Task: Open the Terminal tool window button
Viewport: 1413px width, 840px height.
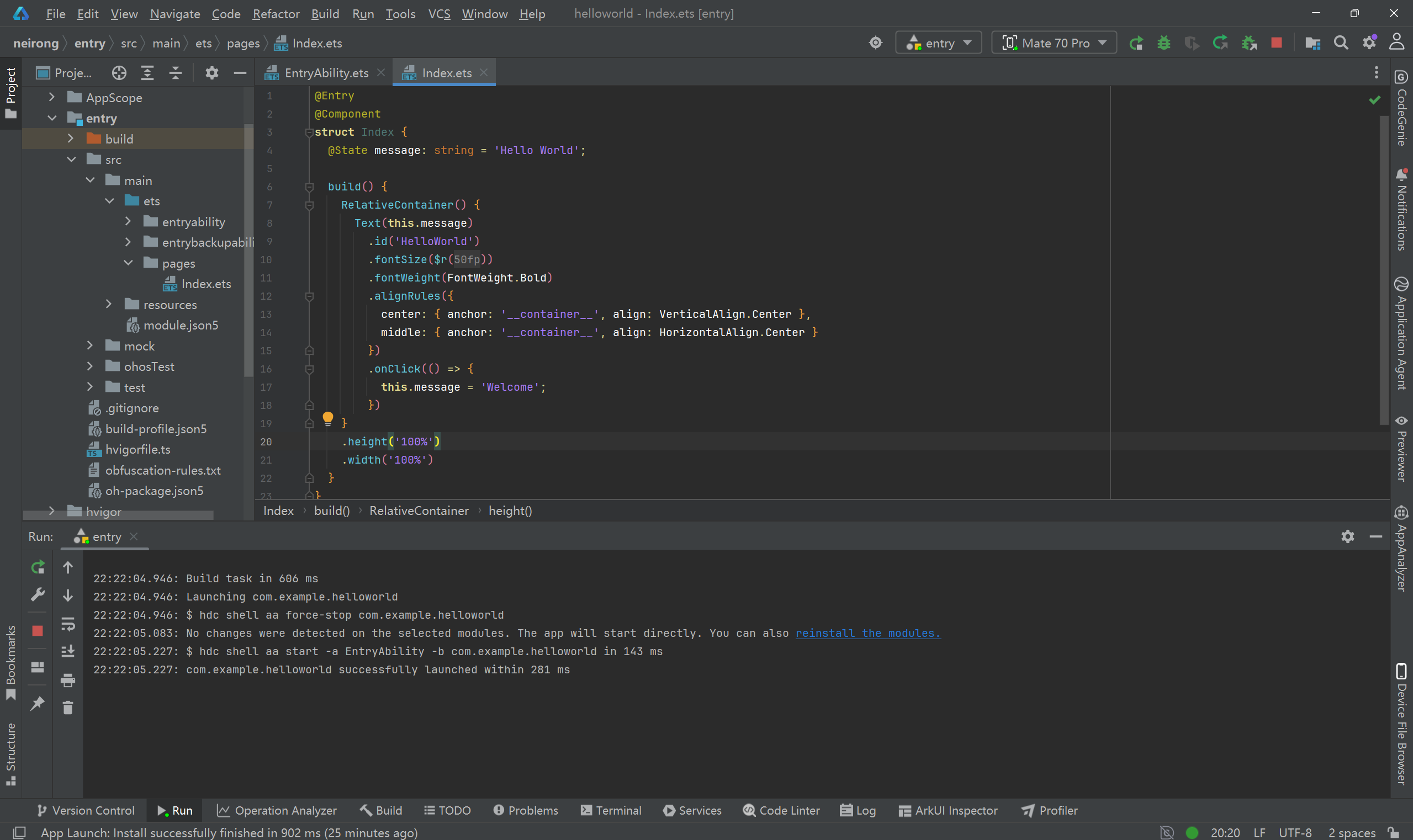Action: tap(611, 810)
